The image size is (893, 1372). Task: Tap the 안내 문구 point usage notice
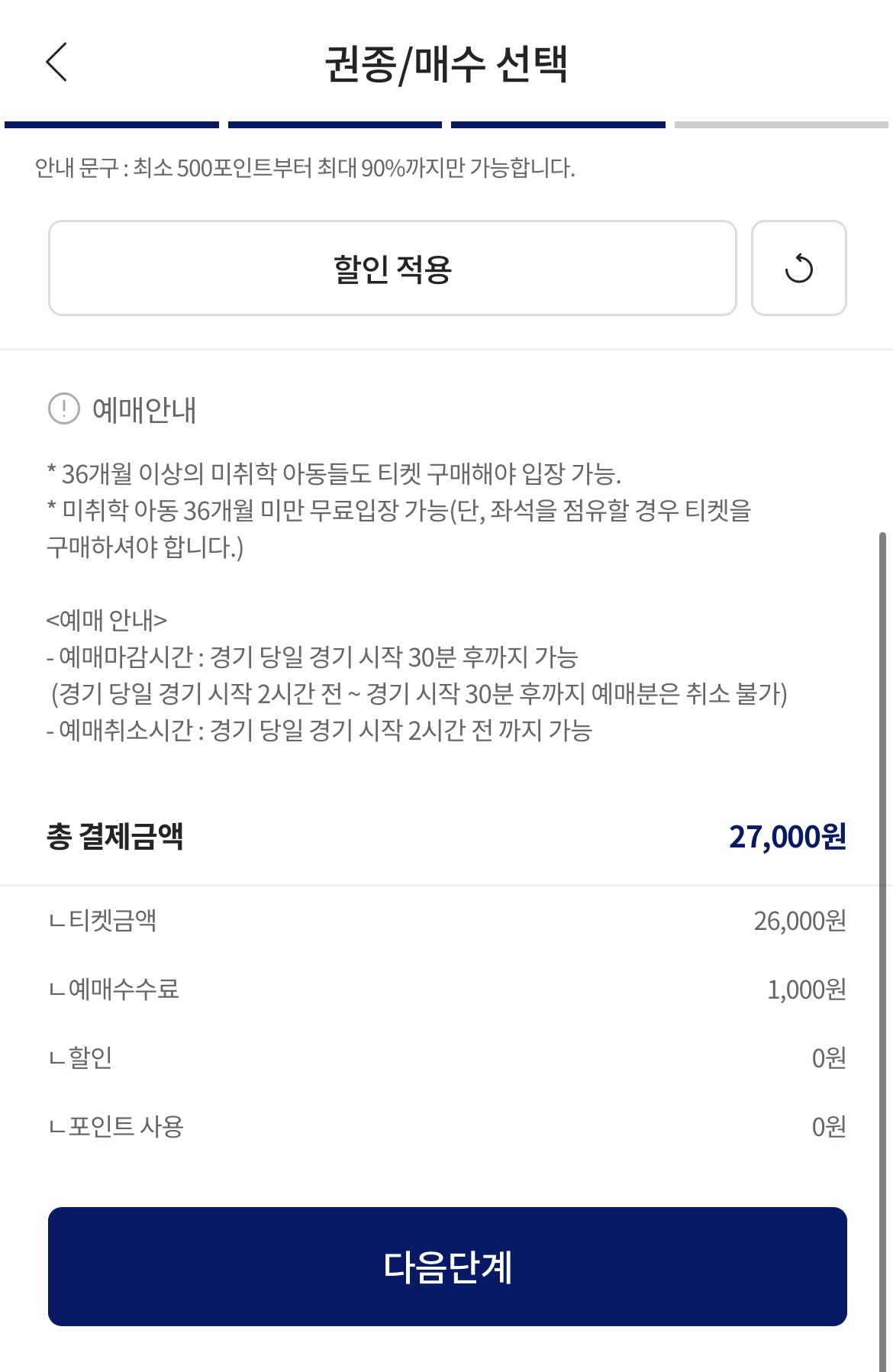tap(305, 168)
